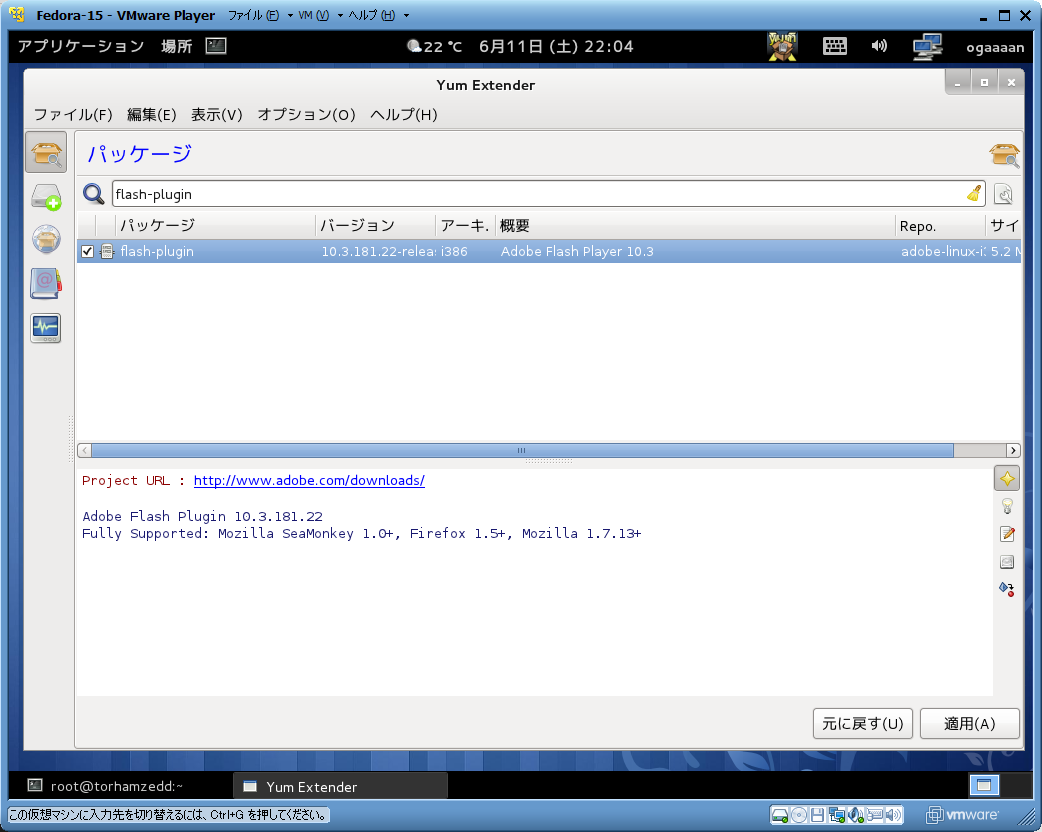This screenshot has height=832, width=1042.
Task: Click VMware network adapter status icon
Action: pos(837,815)
